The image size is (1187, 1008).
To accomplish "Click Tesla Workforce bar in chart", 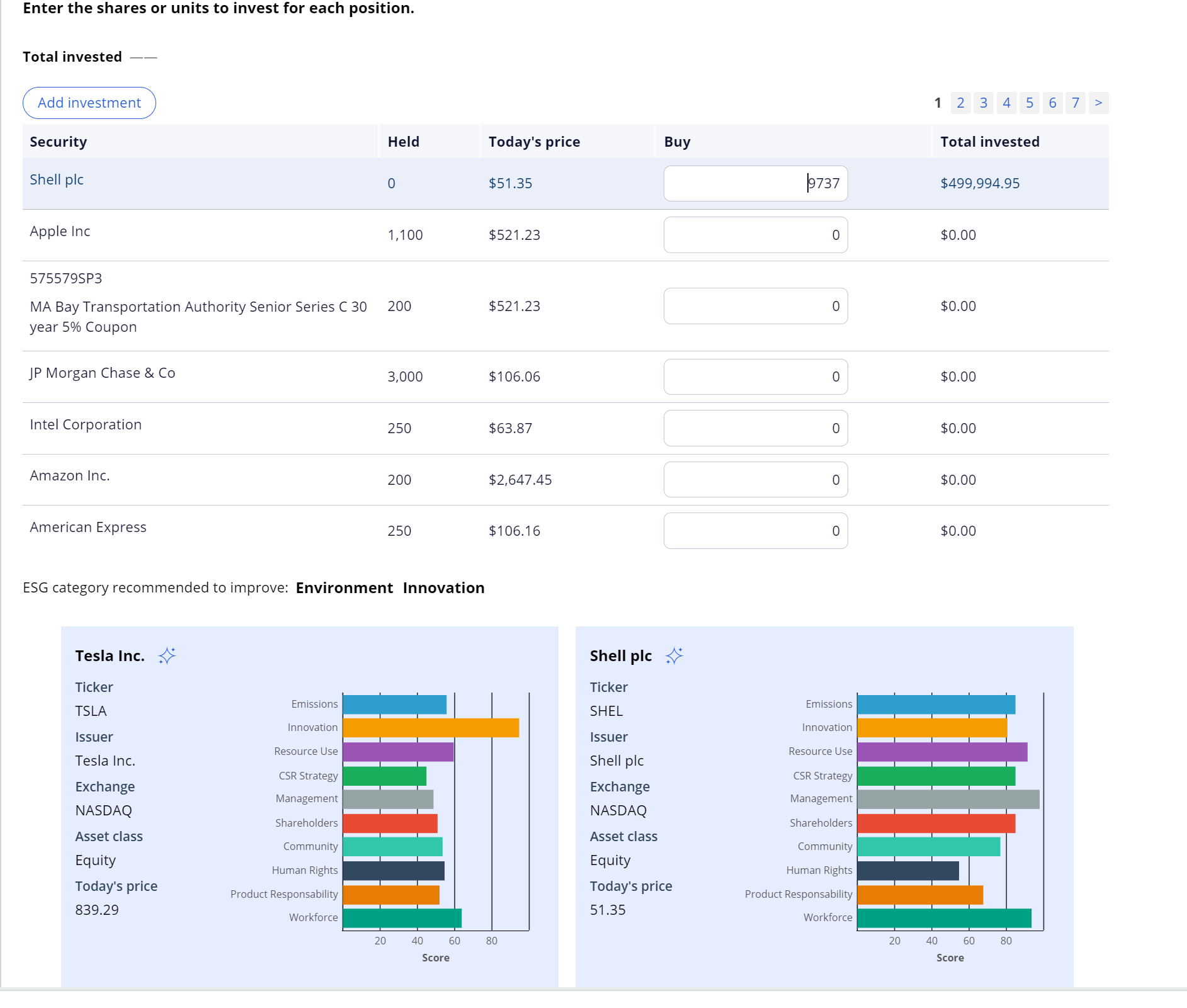I will (x=402, y=918).
